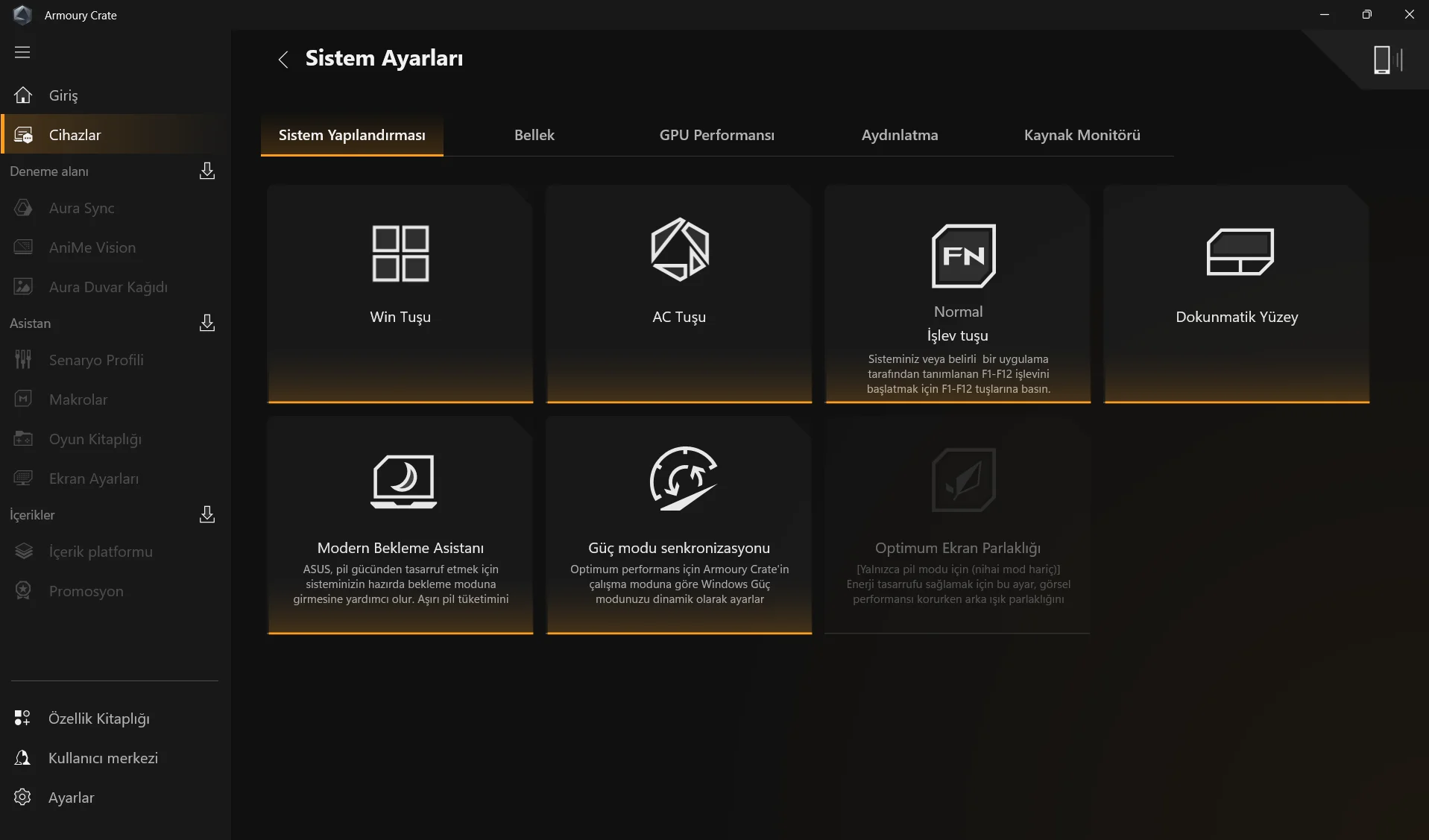Screen dimensions: 1429x840
Task: Toggle the FN İşlev tuşu card
Action: click(958, 294)
